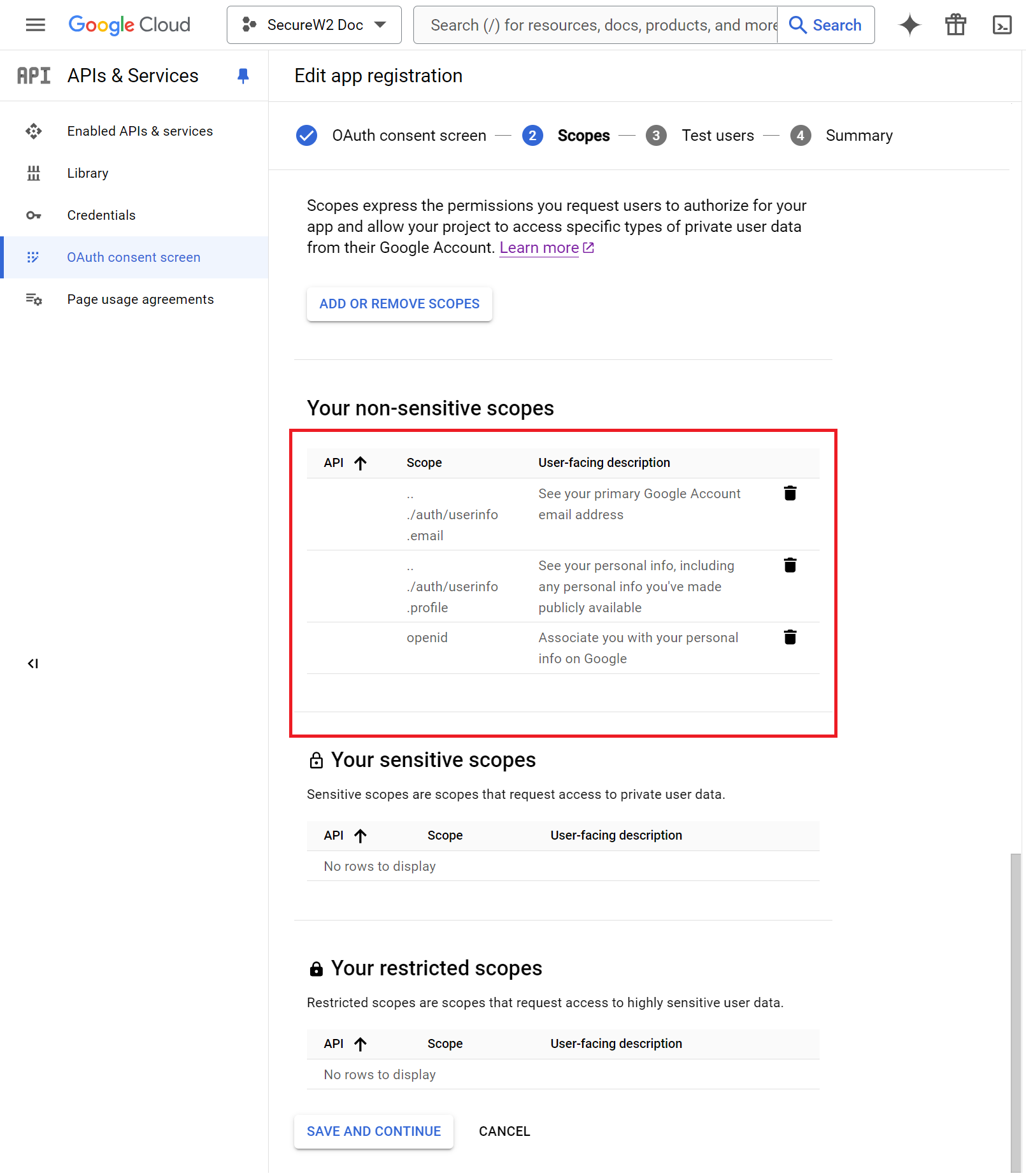Delete the userinfo.profile scope
The width and height of the screenshot is (1026, 1176).
[x=790, y=565]
